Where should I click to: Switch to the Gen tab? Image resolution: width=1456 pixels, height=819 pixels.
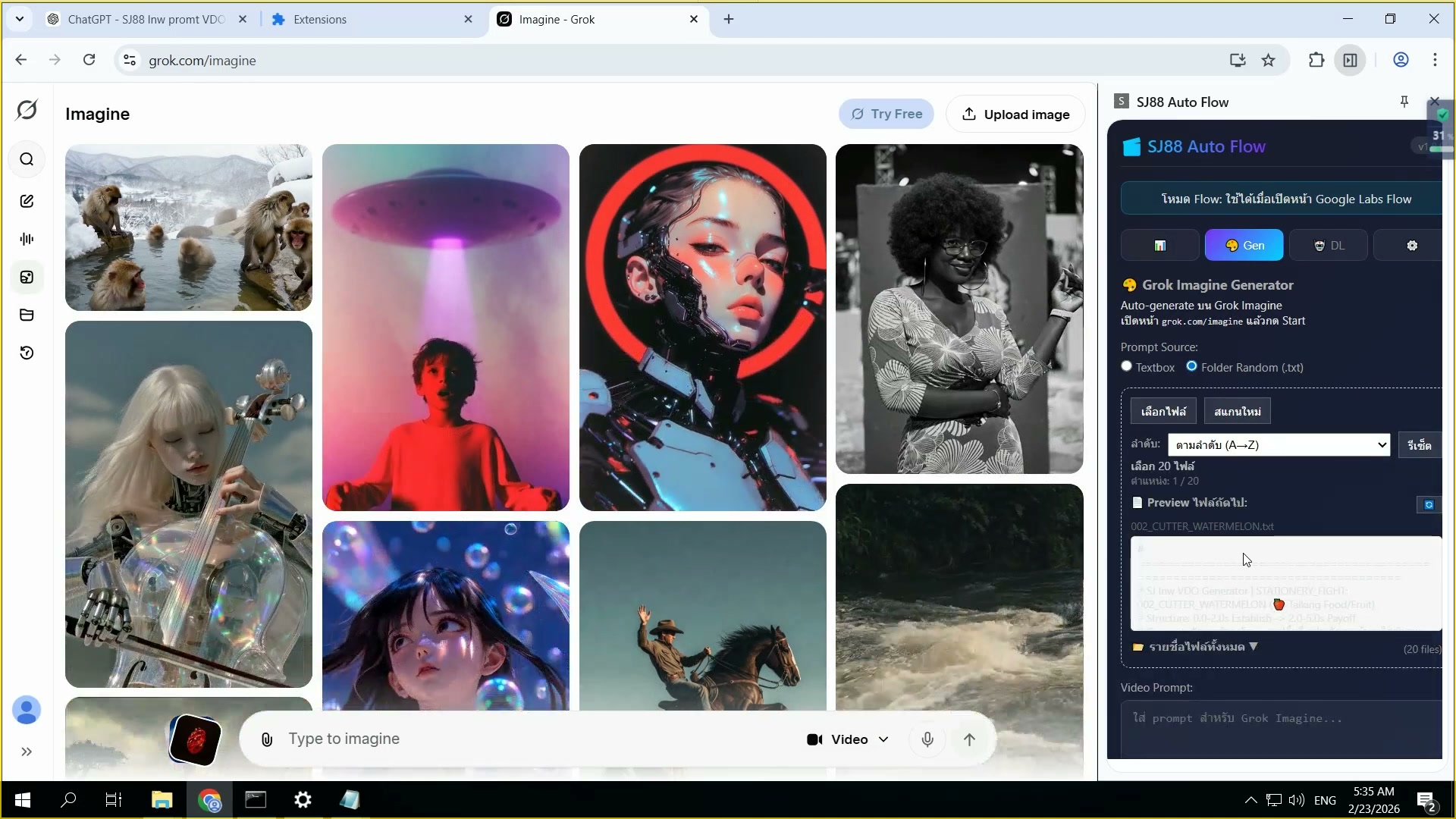click(1244, 246)
